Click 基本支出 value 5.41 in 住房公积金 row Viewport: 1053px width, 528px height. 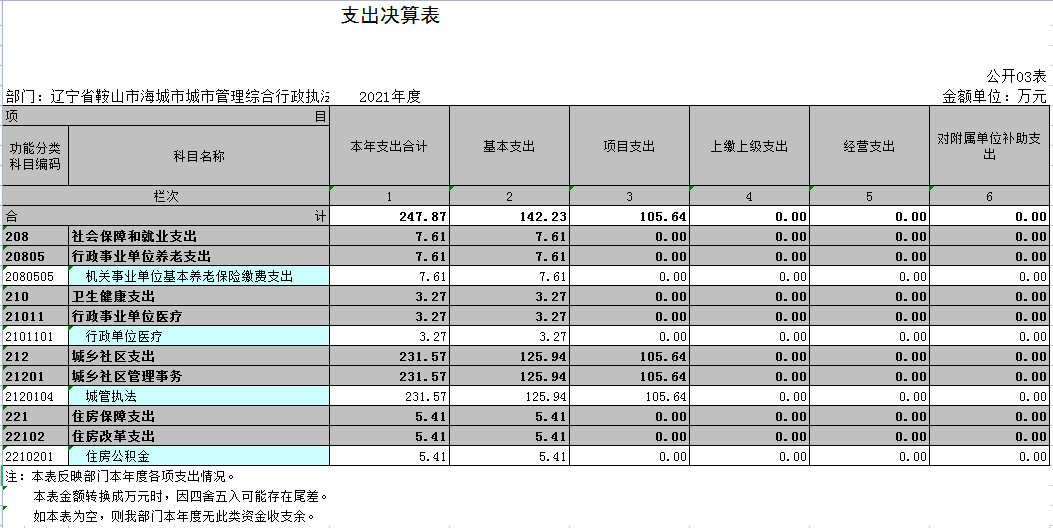point(510,456)
